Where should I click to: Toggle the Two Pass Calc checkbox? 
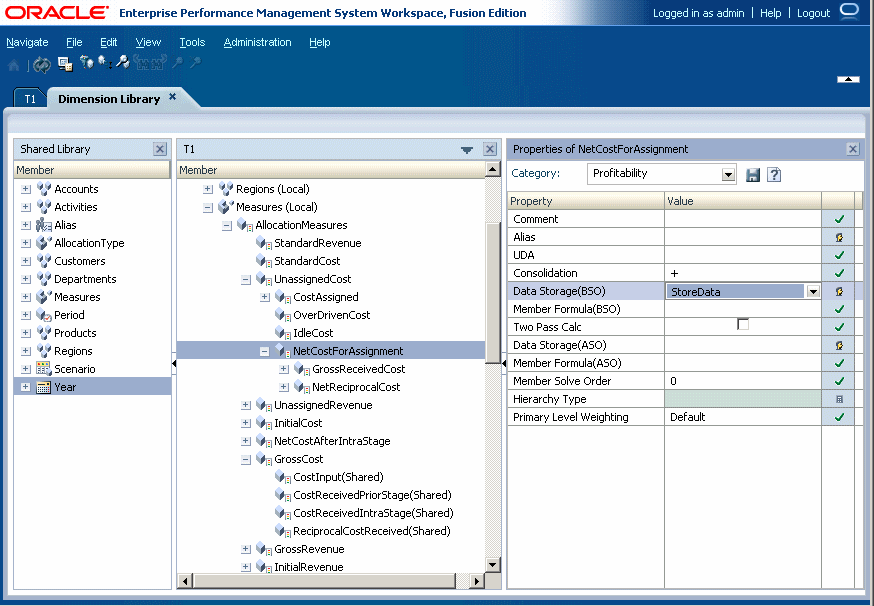pos(742,324)
